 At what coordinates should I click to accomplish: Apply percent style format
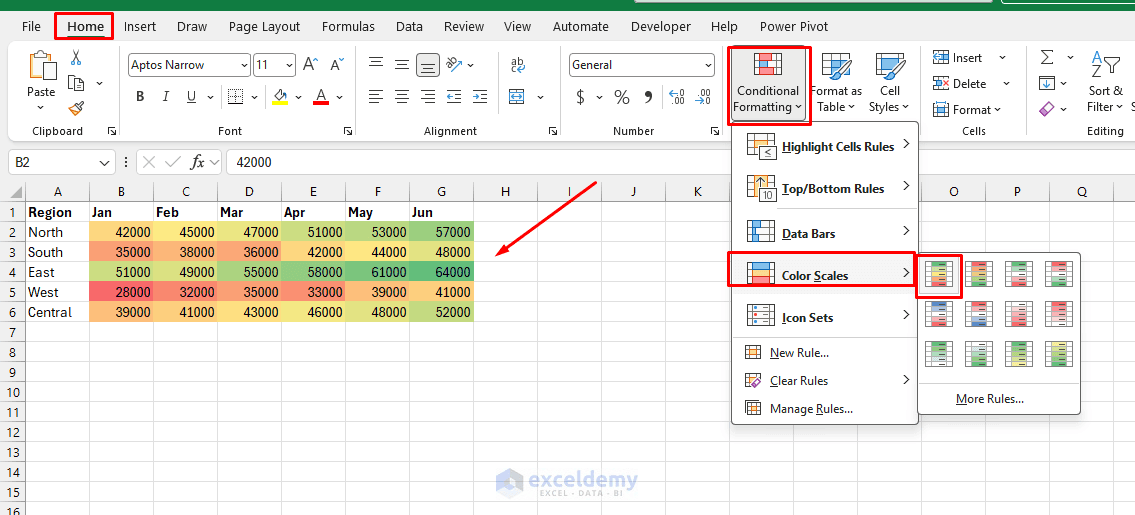click(622, 97)
